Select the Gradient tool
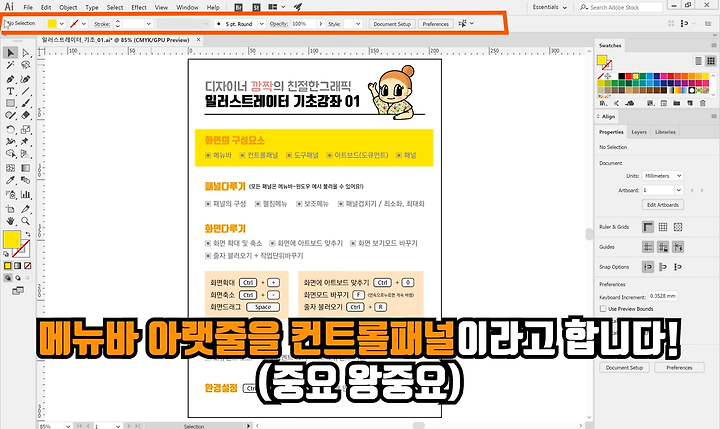Screen dimensions: 720x429 point(26,168)
